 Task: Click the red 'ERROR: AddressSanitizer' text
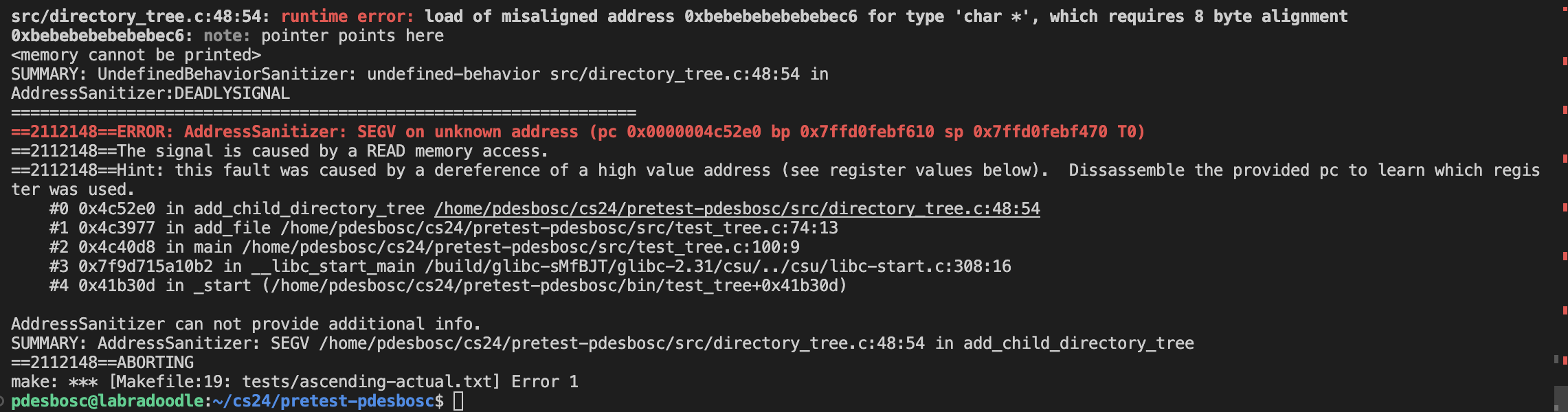pyautogui.click(x=232, y=132)
